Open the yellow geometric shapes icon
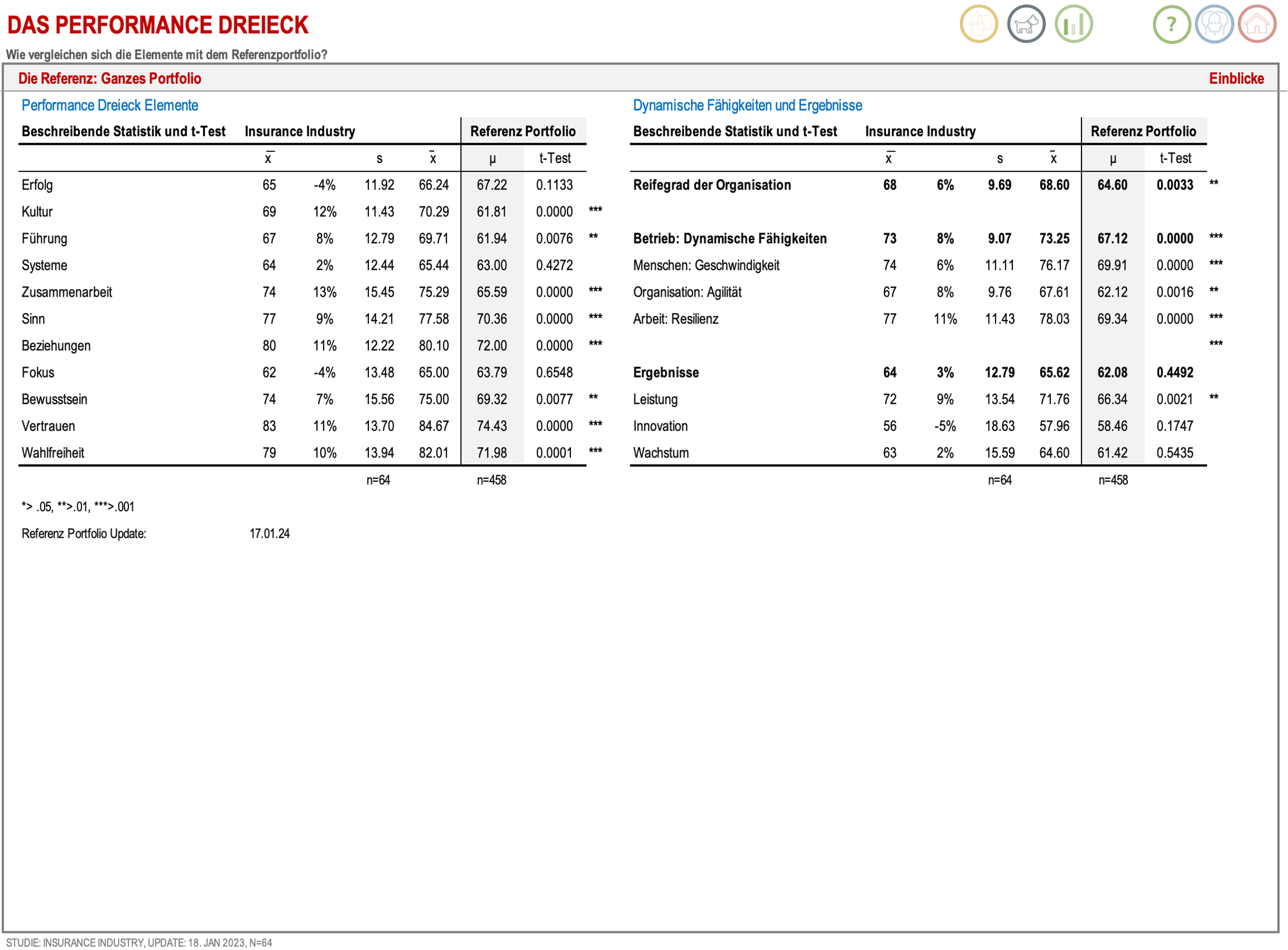The image size is (1288, 950). [978, 24]
